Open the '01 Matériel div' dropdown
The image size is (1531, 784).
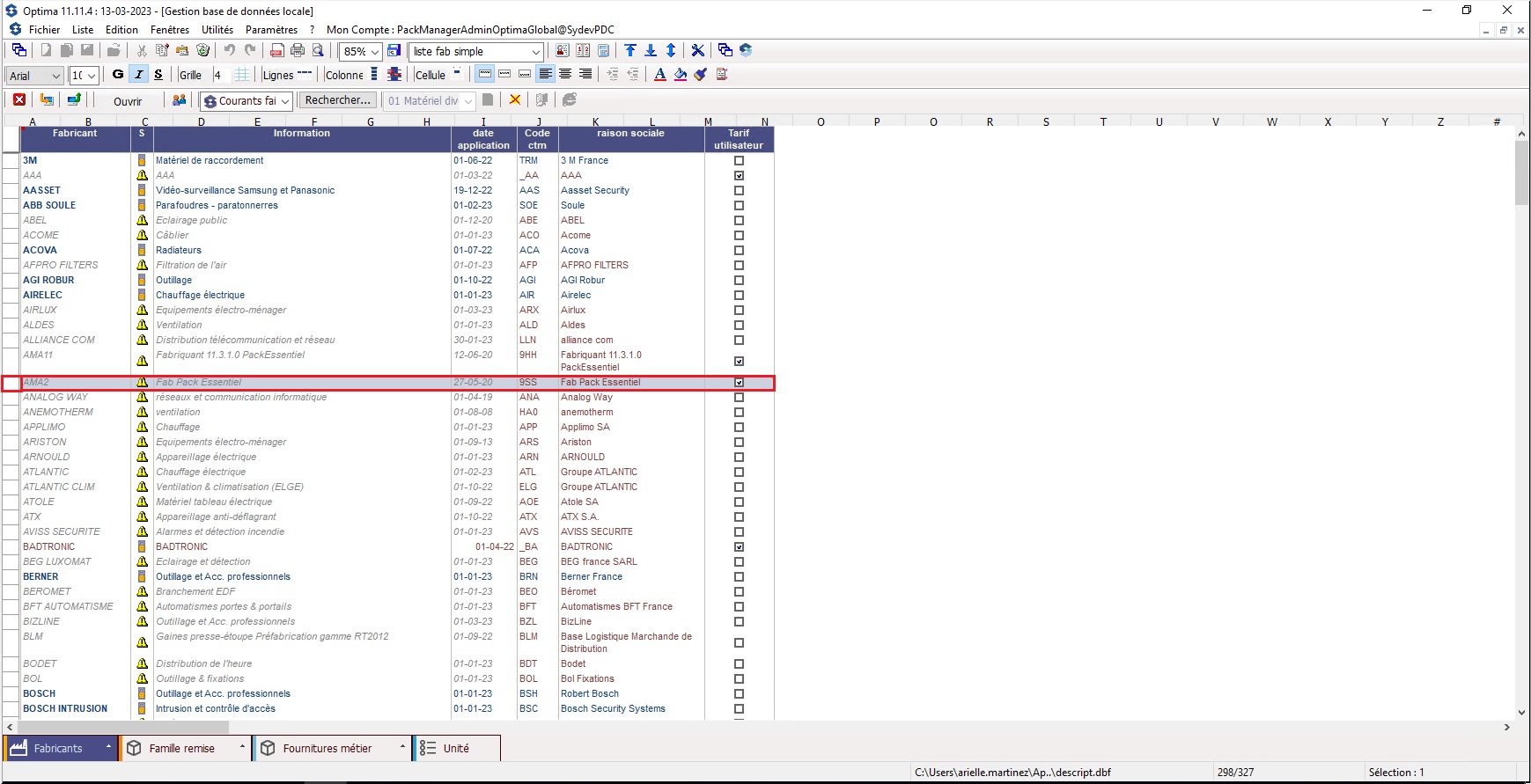coord(467,101)
